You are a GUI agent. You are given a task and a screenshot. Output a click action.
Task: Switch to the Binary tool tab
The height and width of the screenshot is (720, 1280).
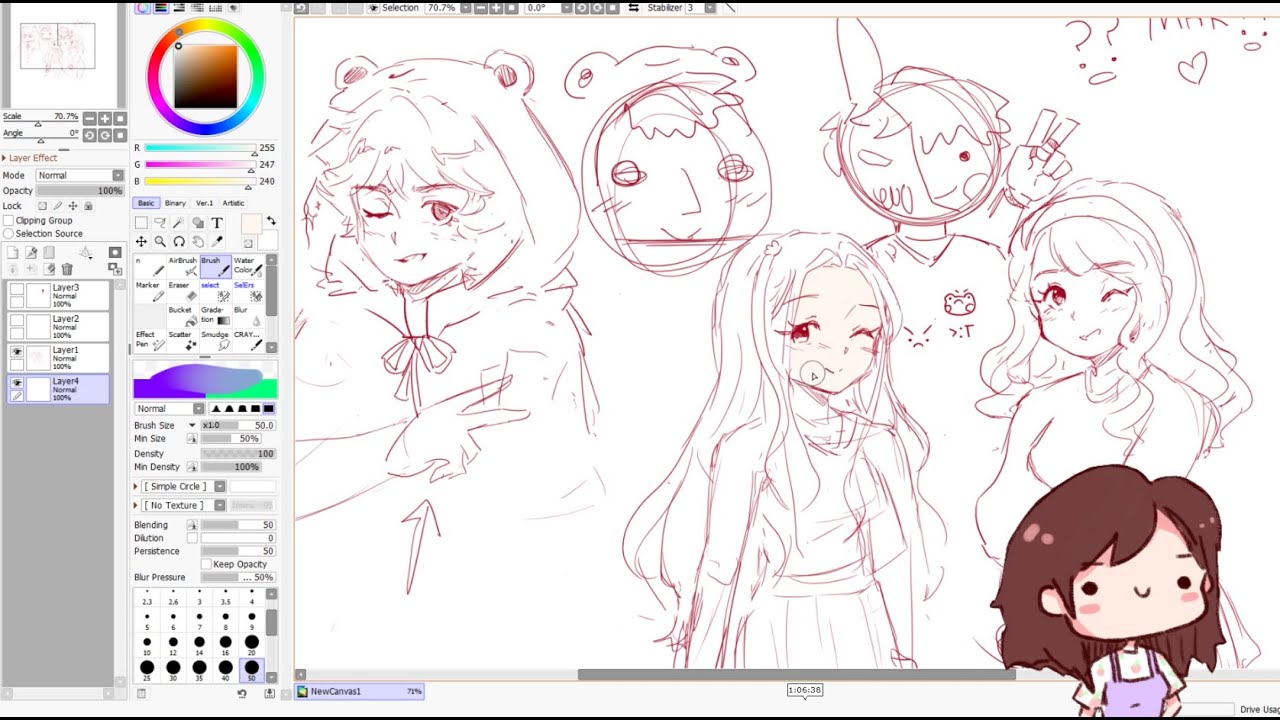[175, 203]
